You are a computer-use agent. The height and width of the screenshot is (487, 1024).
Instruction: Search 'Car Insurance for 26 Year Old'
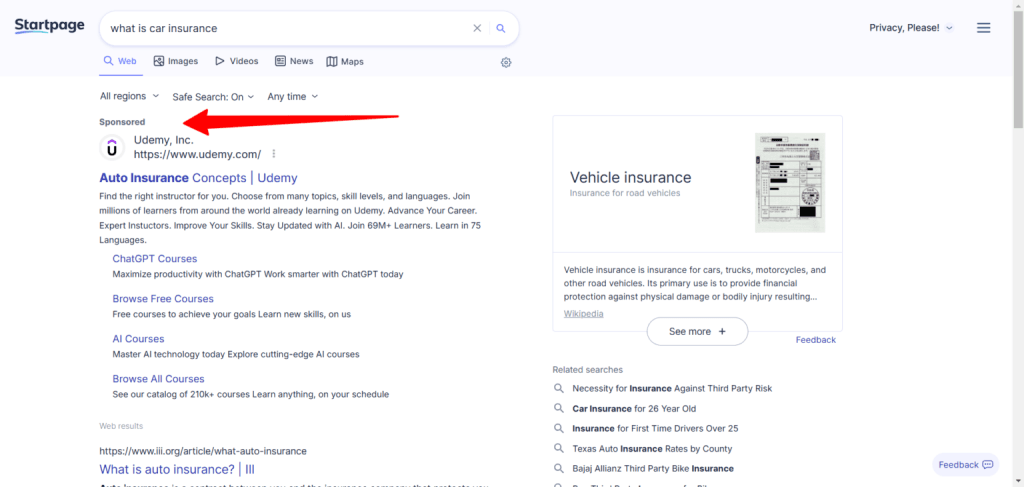point(634,409)
